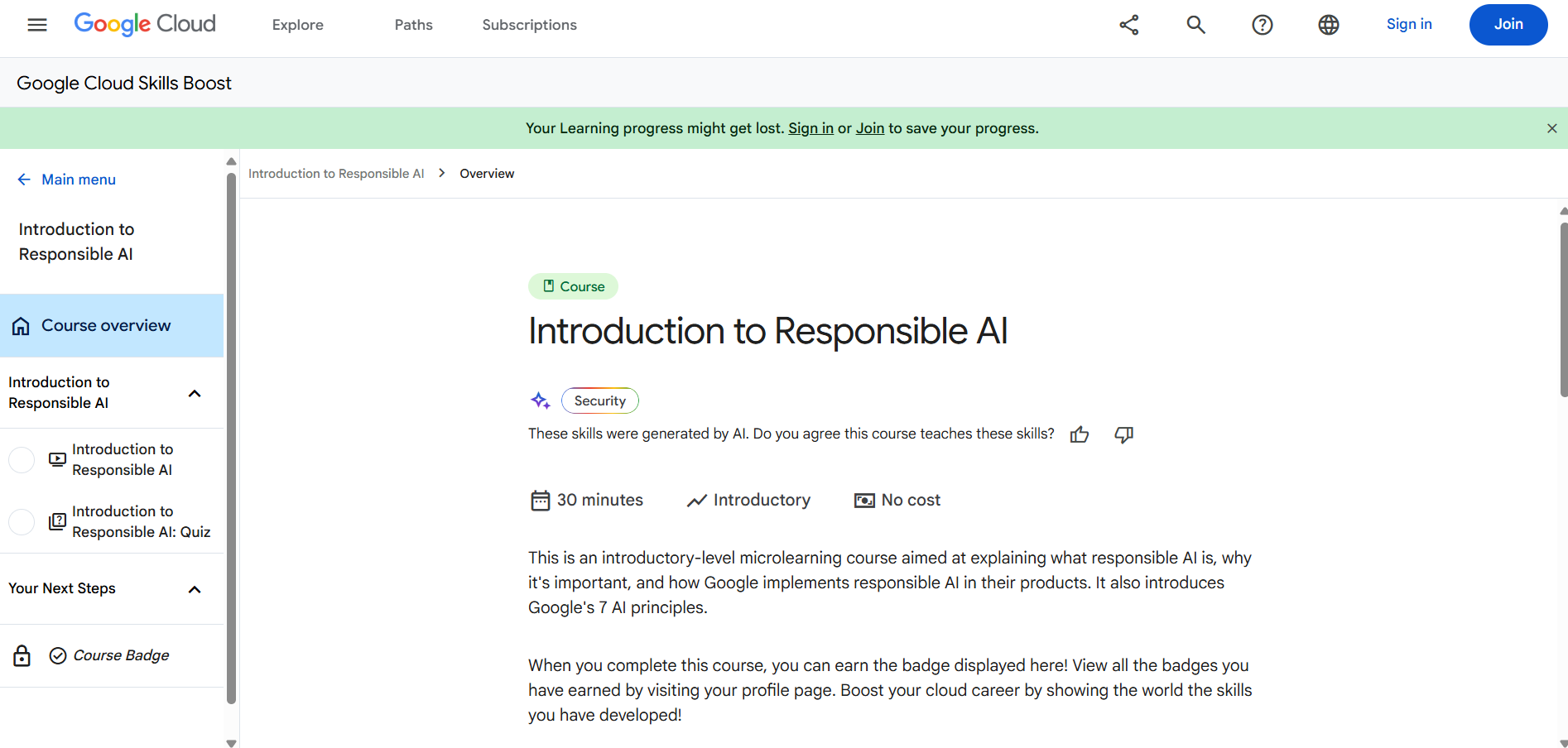Screen dimensions: 1568x748
Task: Click the AI sparkle skills icon
Action: point(541,400)
